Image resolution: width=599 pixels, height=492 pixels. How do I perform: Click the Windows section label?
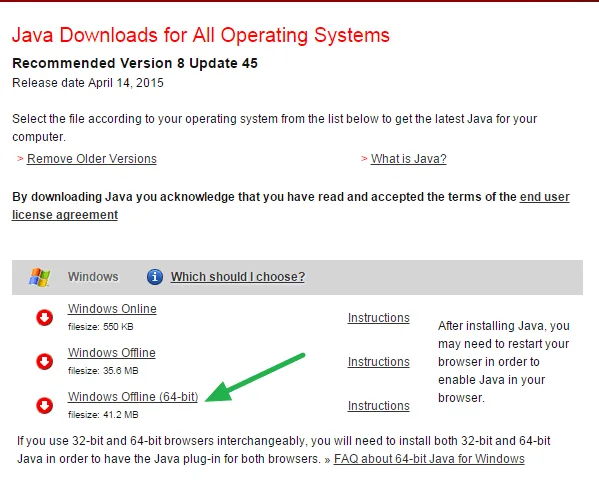pos(93,277)
